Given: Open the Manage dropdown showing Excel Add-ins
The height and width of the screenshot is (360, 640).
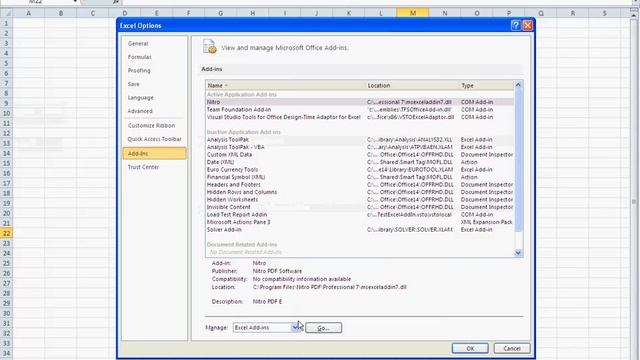Looking at the screenshot, I should [x=267, y=327].
